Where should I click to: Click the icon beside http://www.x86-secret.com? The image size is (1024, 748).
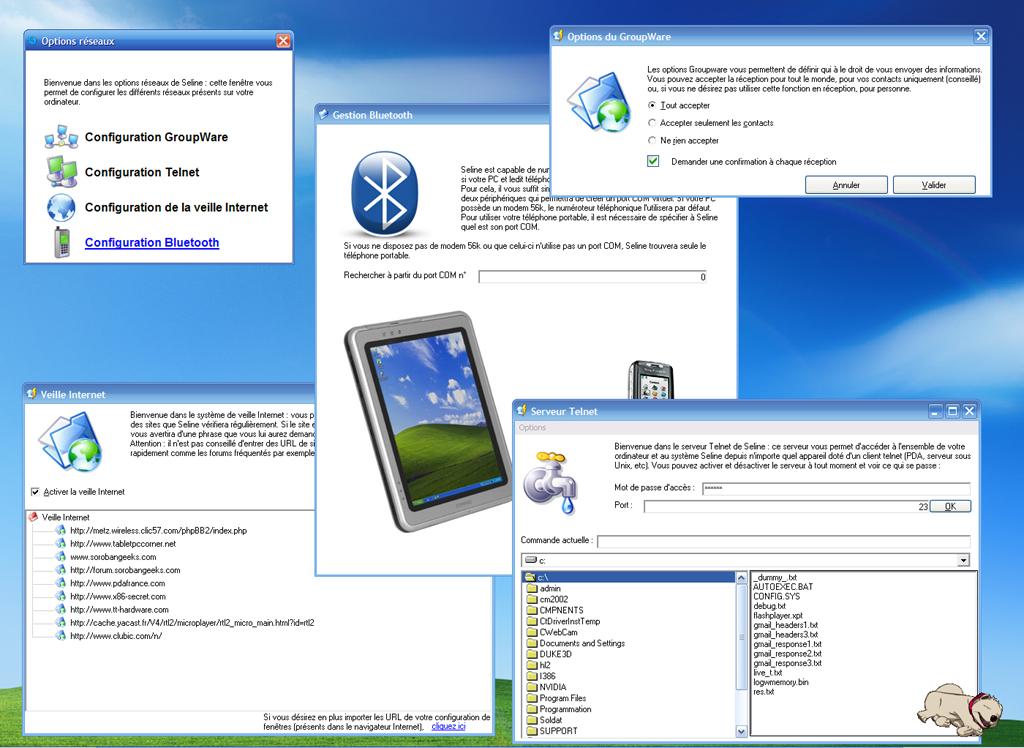tap(61, 596)
